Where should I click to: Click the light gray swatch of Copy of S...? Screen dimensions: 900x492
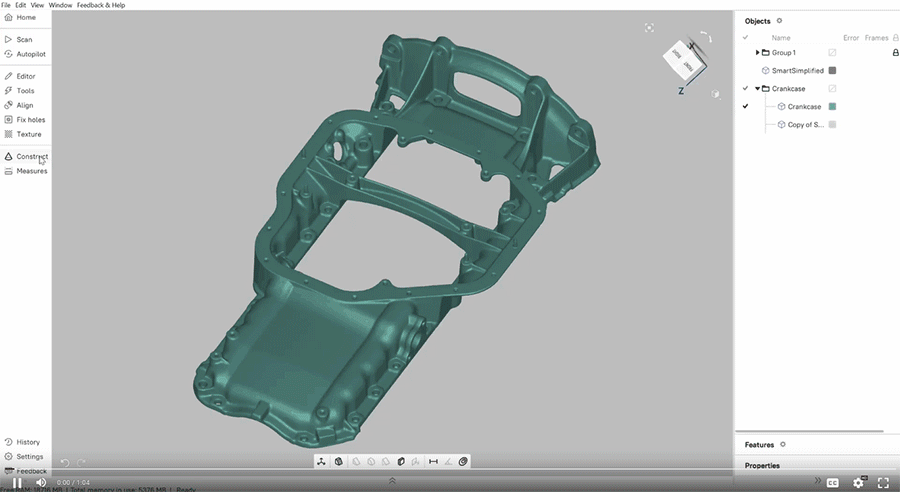point(832,125)
